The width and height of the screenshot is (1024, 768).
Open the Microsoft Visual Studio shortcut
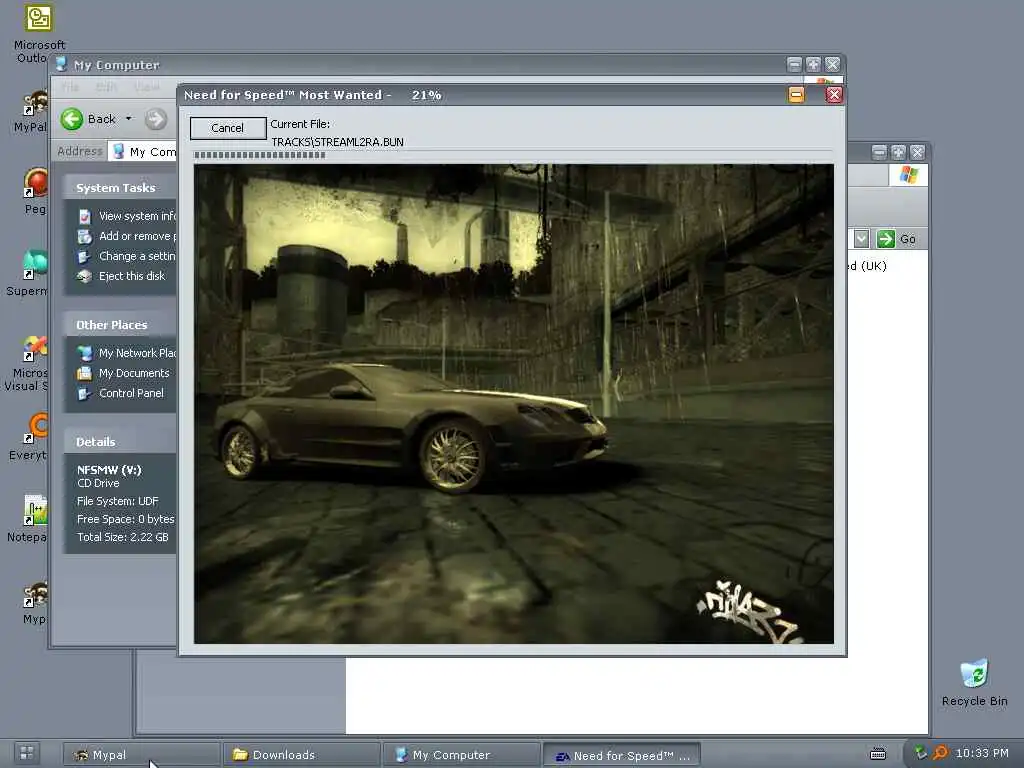27,363
